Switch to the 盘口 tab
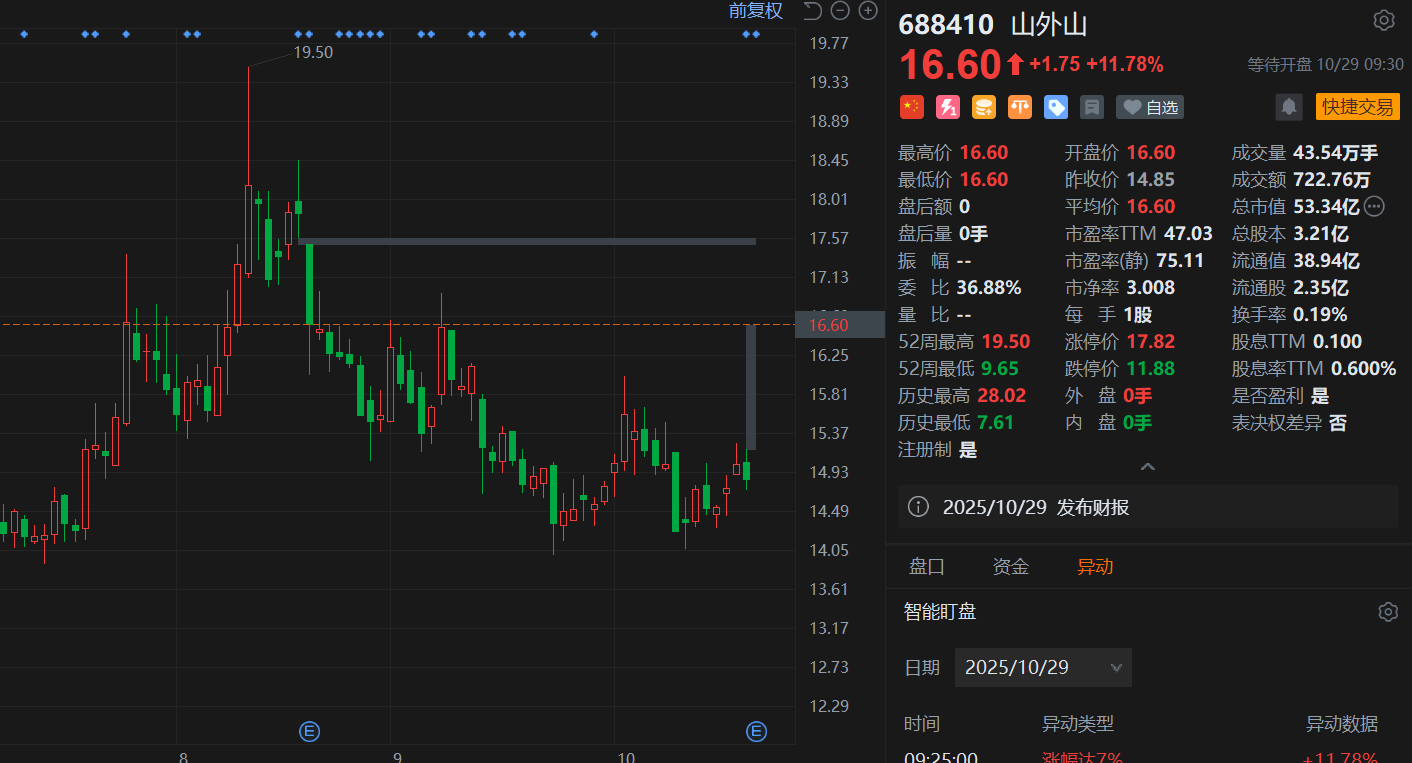Viewport: 1412px width, 763px height. click(927, 567)
